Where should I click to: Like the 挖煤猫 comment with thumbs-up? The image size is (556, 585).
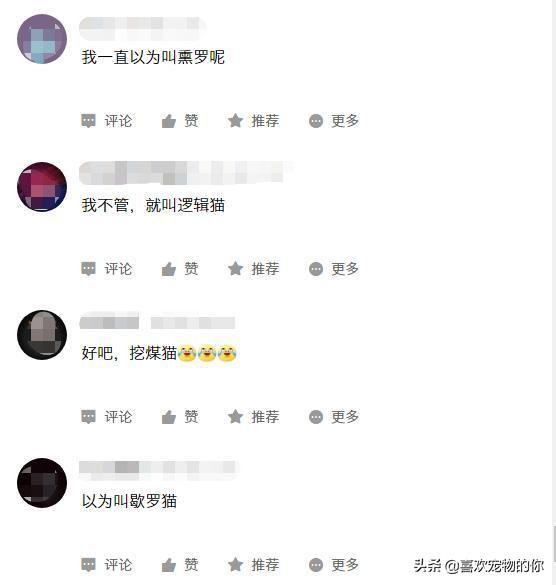(x=169, y=417)
